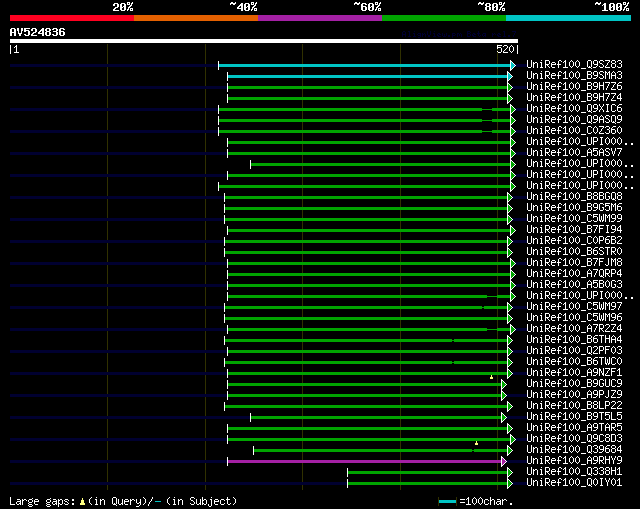The image size is (640, 509).
Task: Click the arrowhead ending the UniRef100_Q9SZ83 bar
Action: click(513, 65)
